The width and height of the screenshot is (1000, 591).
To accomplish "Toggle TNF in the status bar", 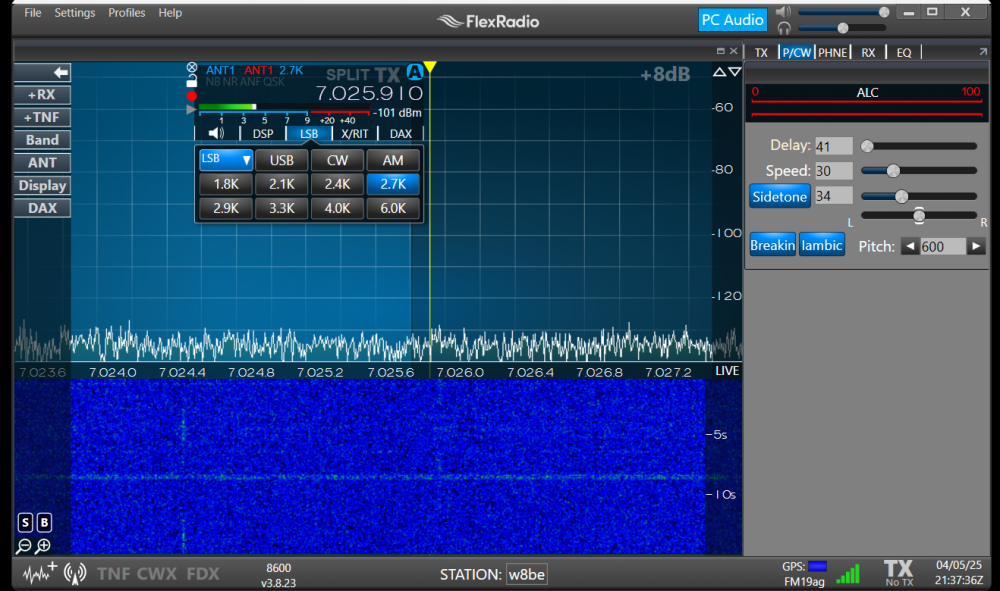I will [x=114, y=574].
